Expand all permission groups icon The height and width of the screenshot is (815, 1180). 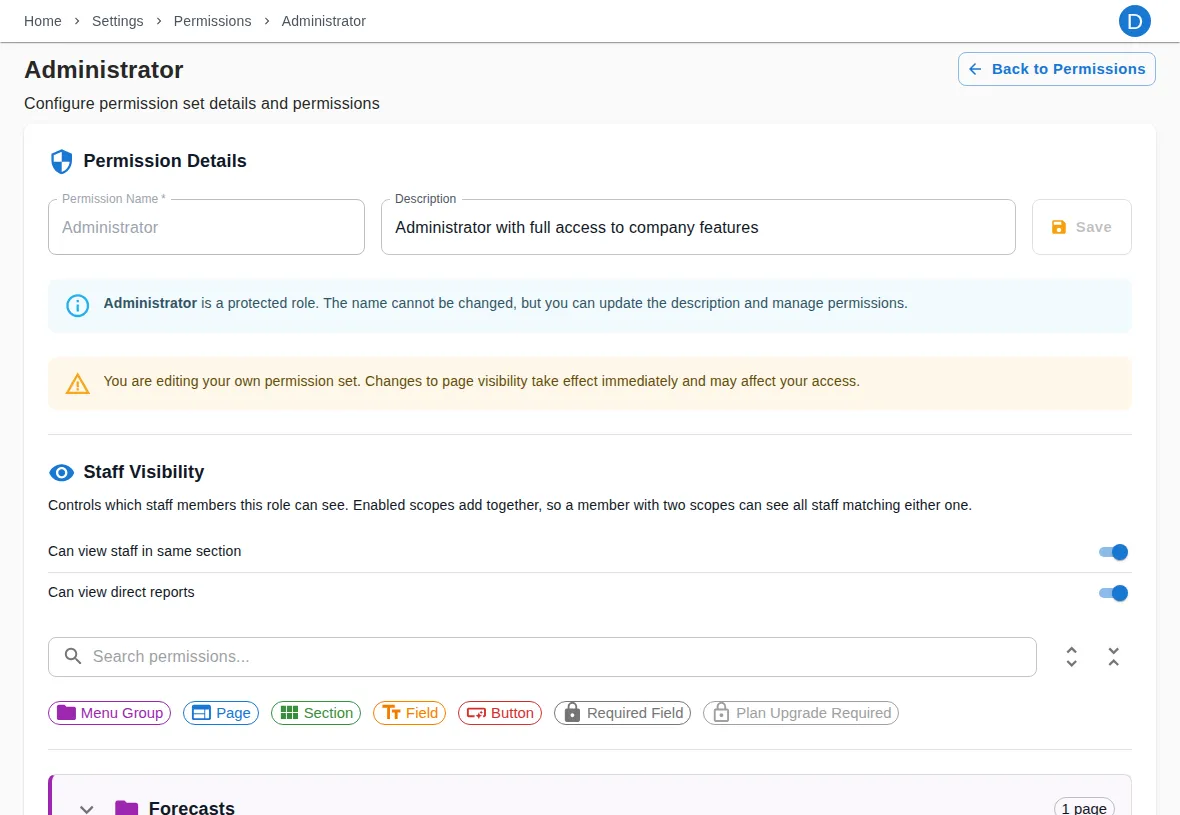click(1072, 657)
